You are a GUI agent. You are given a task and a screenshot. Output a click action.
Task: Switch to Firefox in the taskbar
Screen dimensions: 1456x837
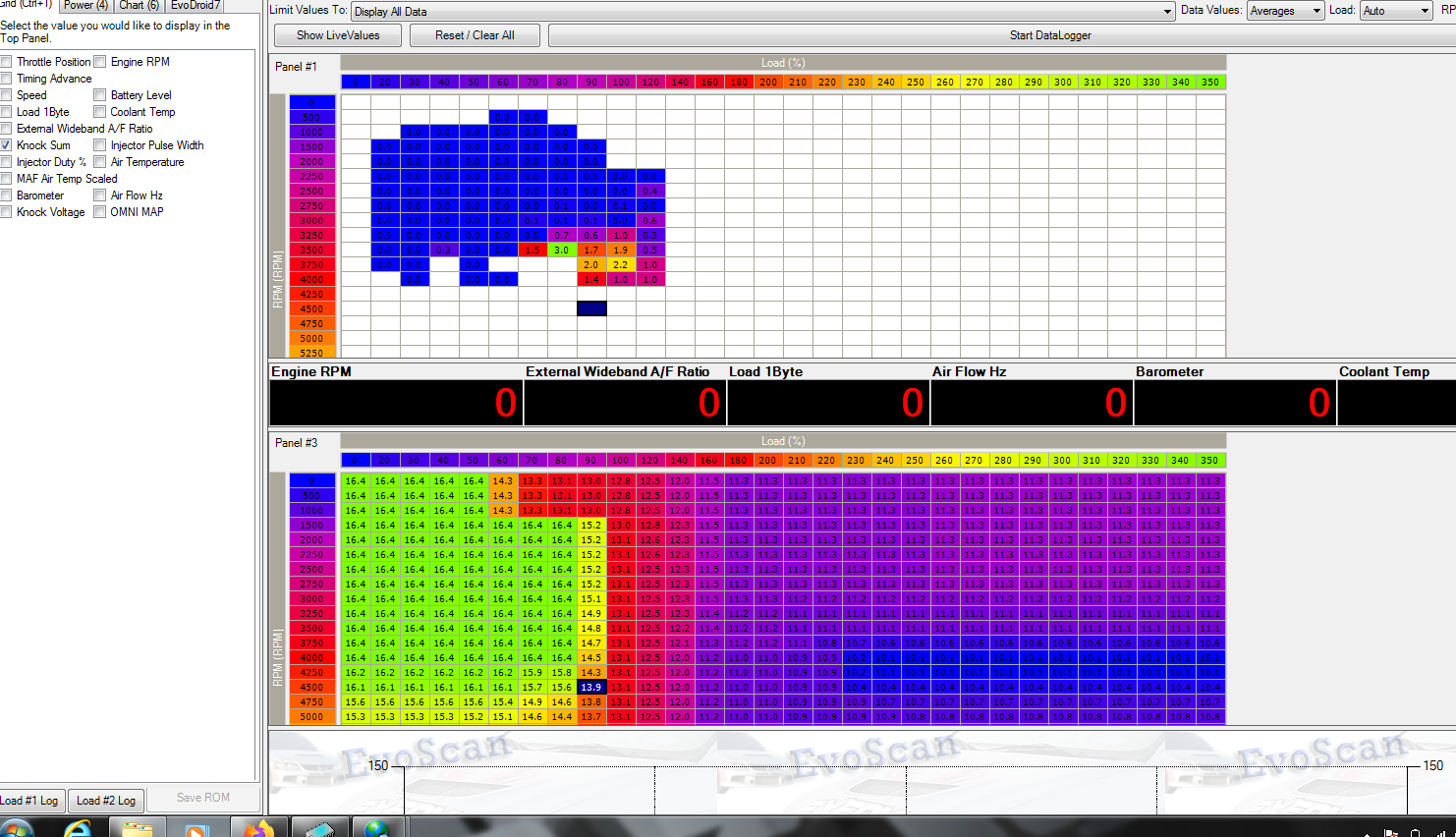pyautogui.click(x=258, y=829)
